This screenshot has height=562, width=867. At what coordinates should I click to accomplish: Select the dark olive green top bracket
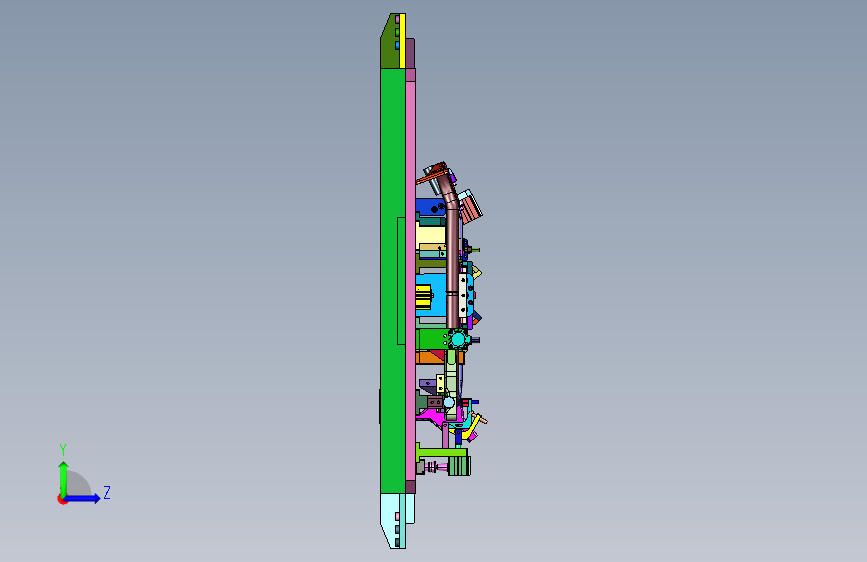pos(389,43)
